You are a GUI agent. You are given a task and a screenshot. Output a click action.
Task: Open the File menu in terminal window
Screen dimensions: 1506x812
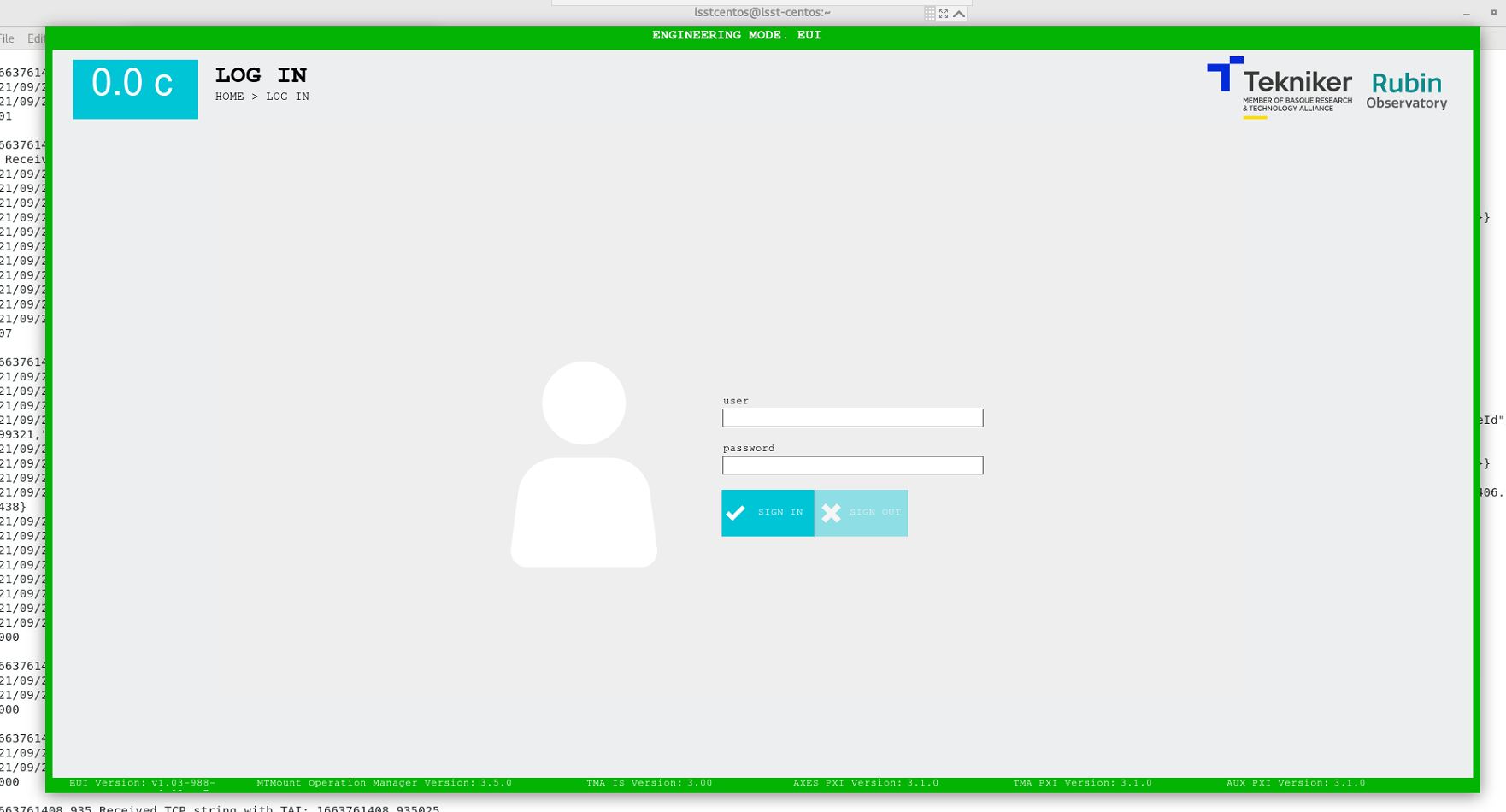[7, 38]
